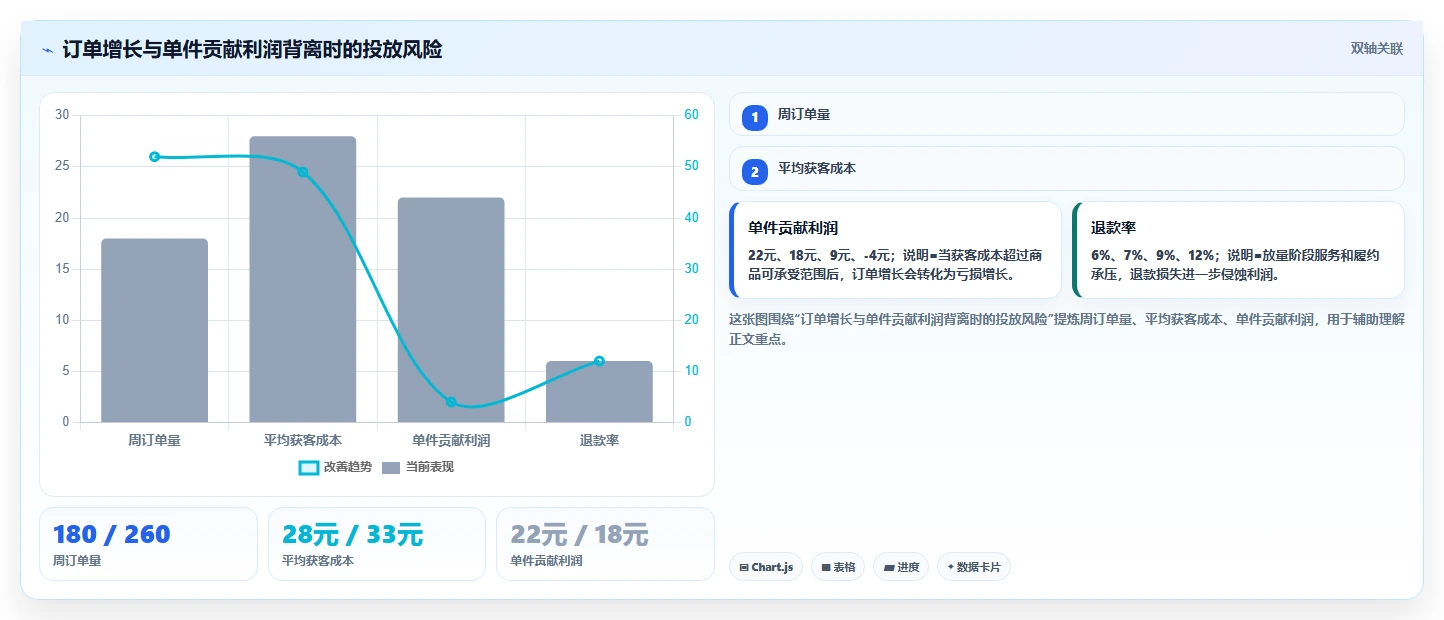
Task: Click the teal 改善趋势 legend swatch
Action: (309, 467)
